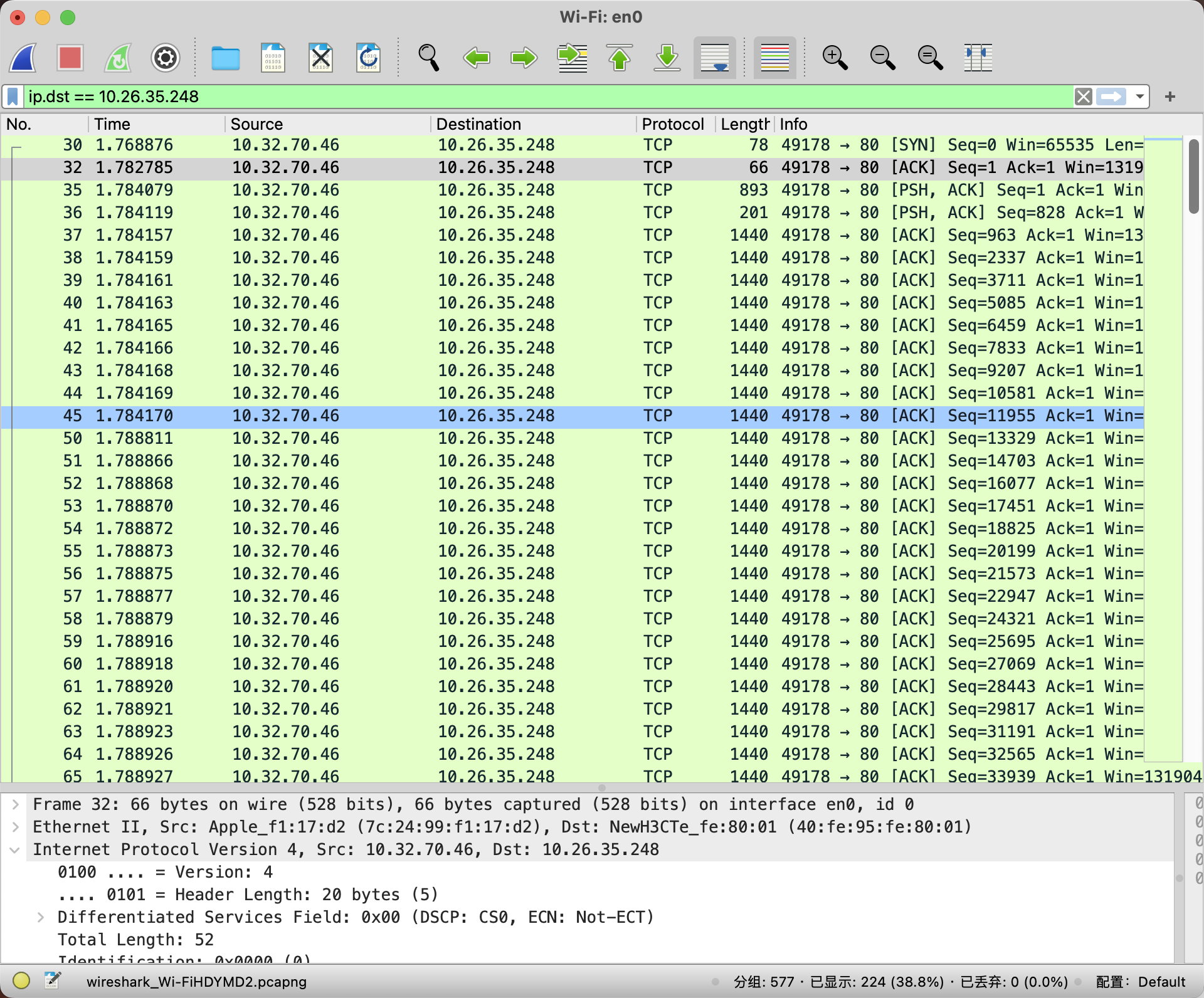Image resolution: width=1204 pixels, height=998 pixels.
Task: Zoom out main window text
Action: (x=883, y=58)
